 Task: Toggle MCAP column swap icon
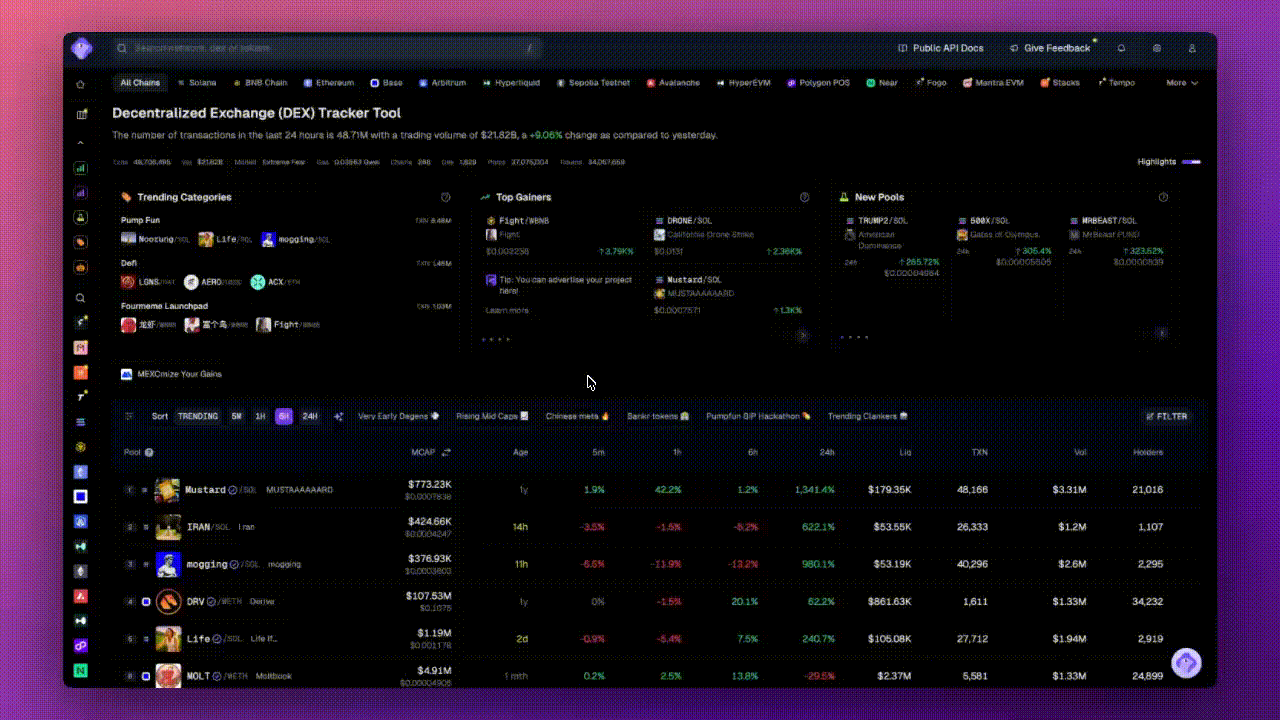(446, 452)
